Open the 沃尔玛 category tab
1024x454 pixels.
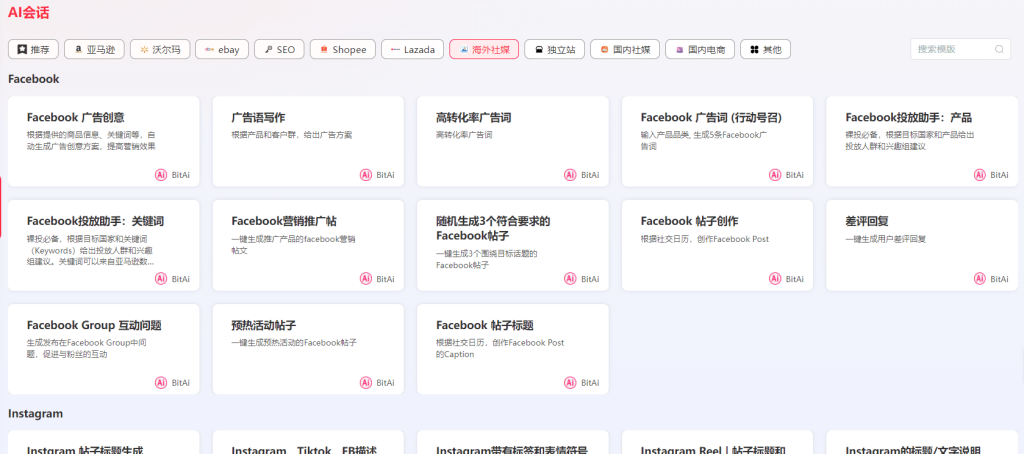(x=159, y=49)
